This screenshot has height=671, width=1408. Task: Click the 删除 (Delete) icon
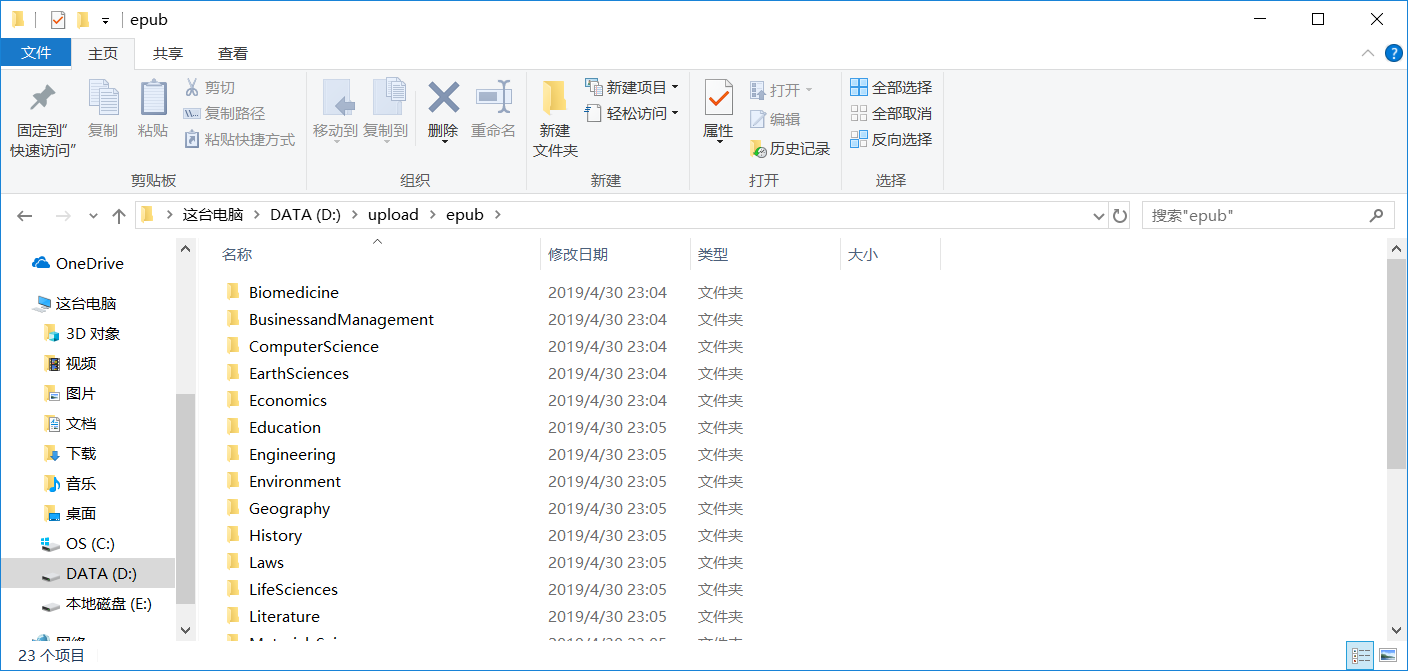click(442, 103)
